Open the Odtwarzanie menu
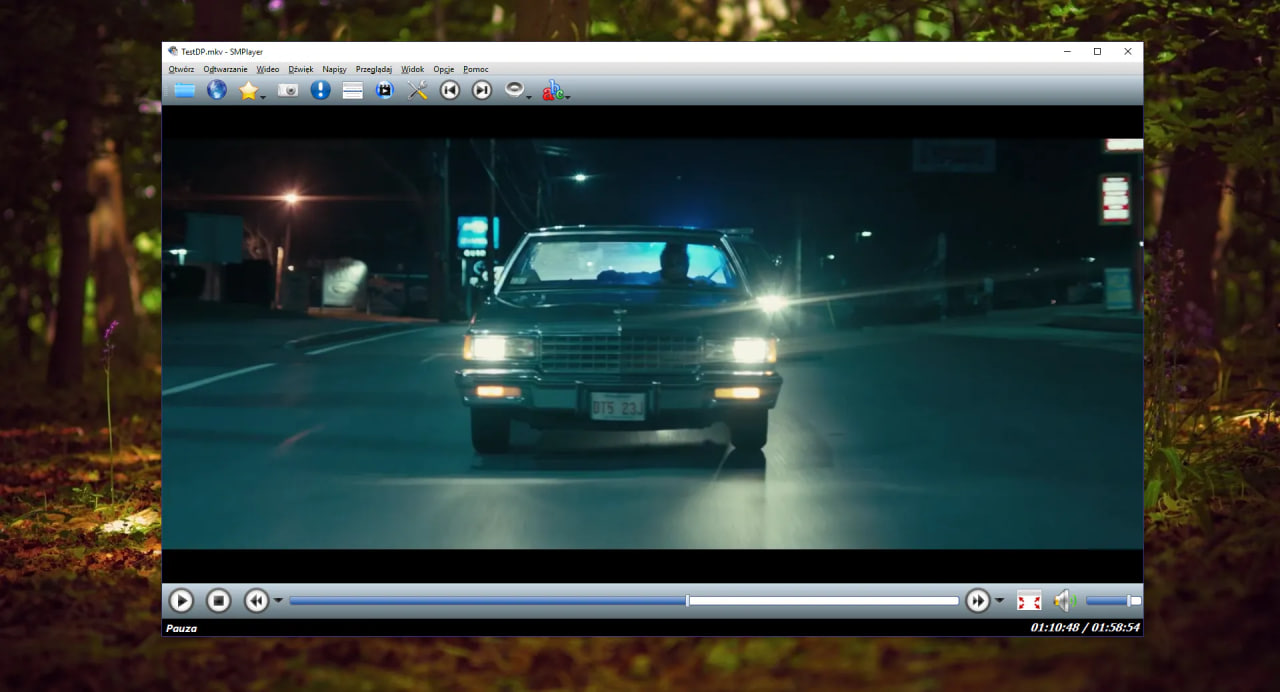This screenshot has width=1280, height=692. (x=225, y=69)
